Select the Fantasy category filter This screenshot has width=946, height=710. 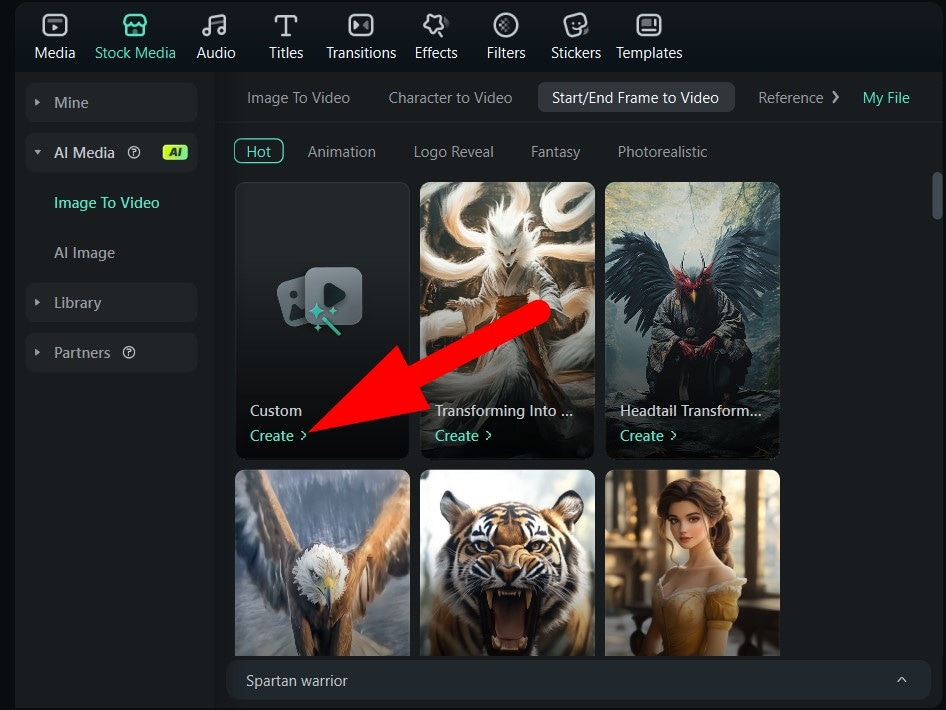tap(555, 152)
